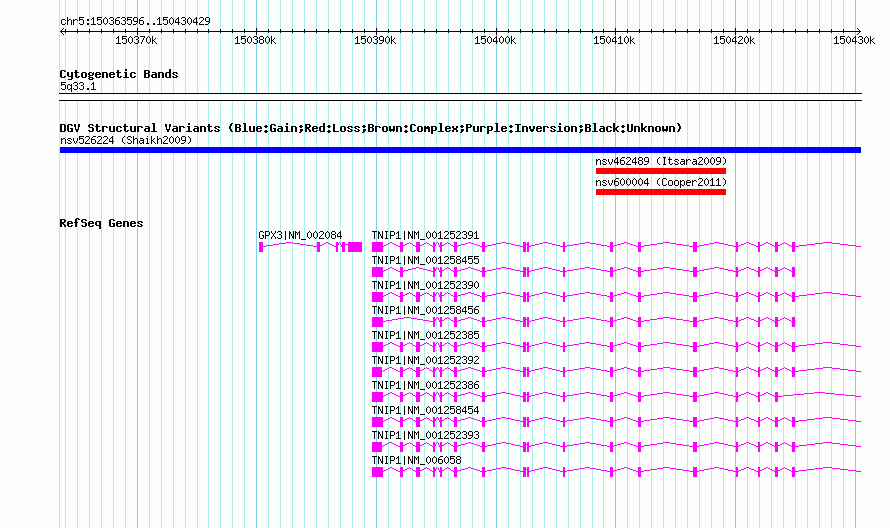Image resolution: width=890 pixels, height=528 pixels.
Task: Click the nsv526224 (Shaikh2009) variant label
Action: (x=126, y=140)
